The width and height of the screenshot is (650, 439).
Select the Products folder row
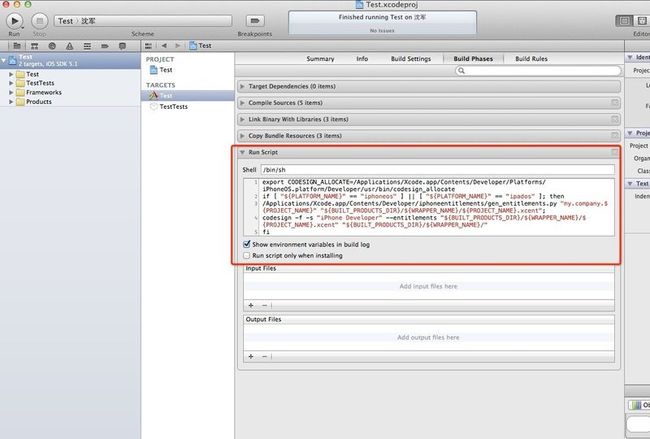pyautogui.click(x=70, y=102)
